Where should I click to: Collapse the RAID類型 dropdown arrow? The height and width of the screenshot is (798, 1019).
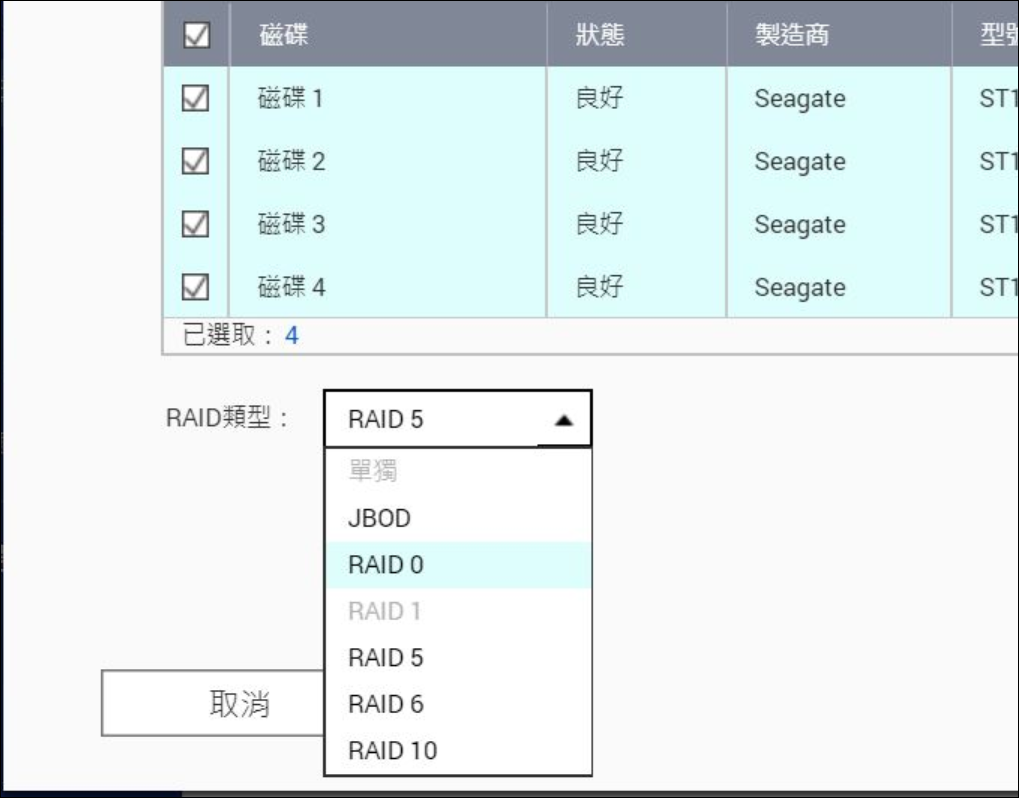(x=563, y=420)
